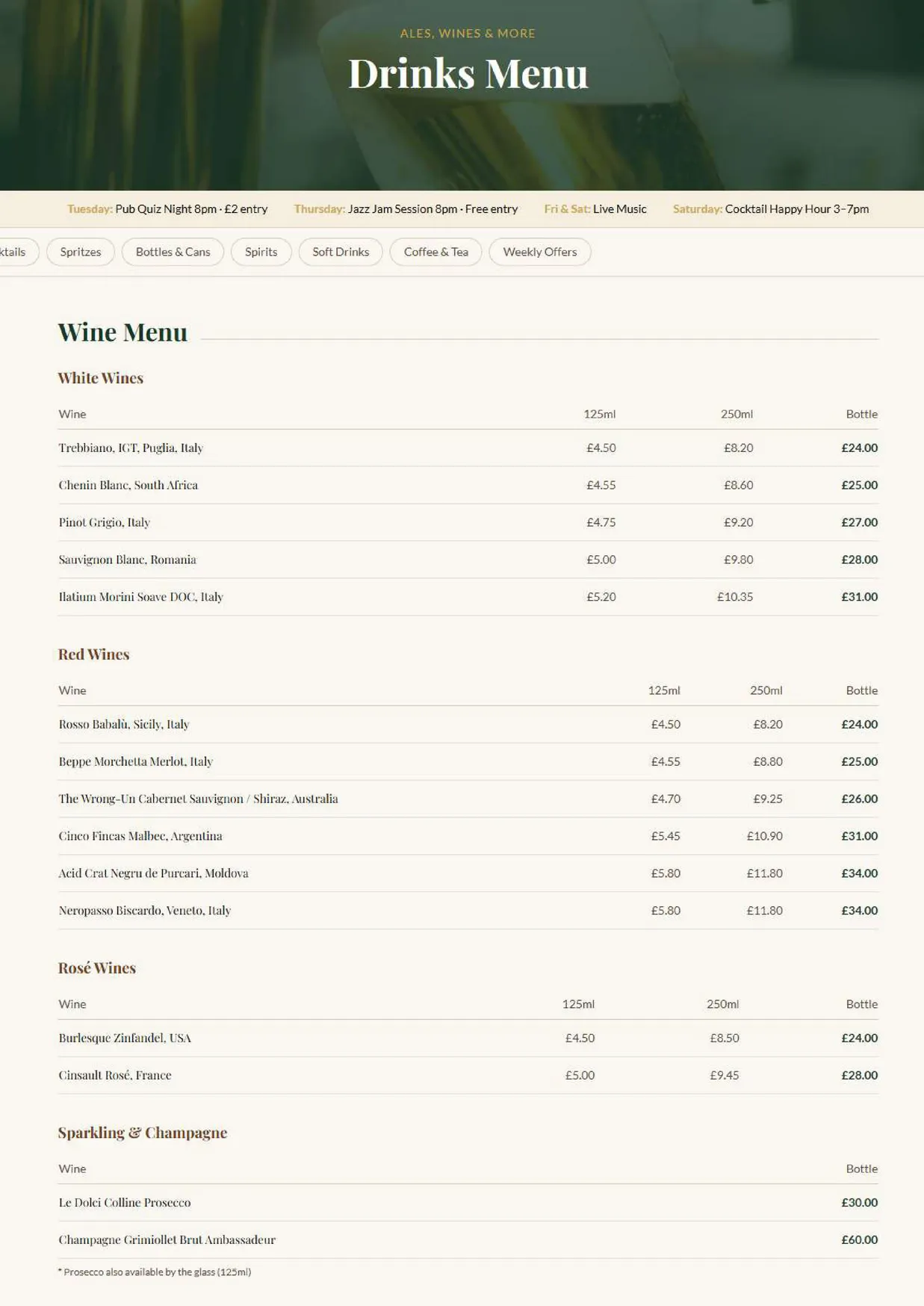Screen dimensions: 924x1306
Task: Click £31.00 bottle price for Ilatium Morini Soave
Action: (x=859, y=597)
